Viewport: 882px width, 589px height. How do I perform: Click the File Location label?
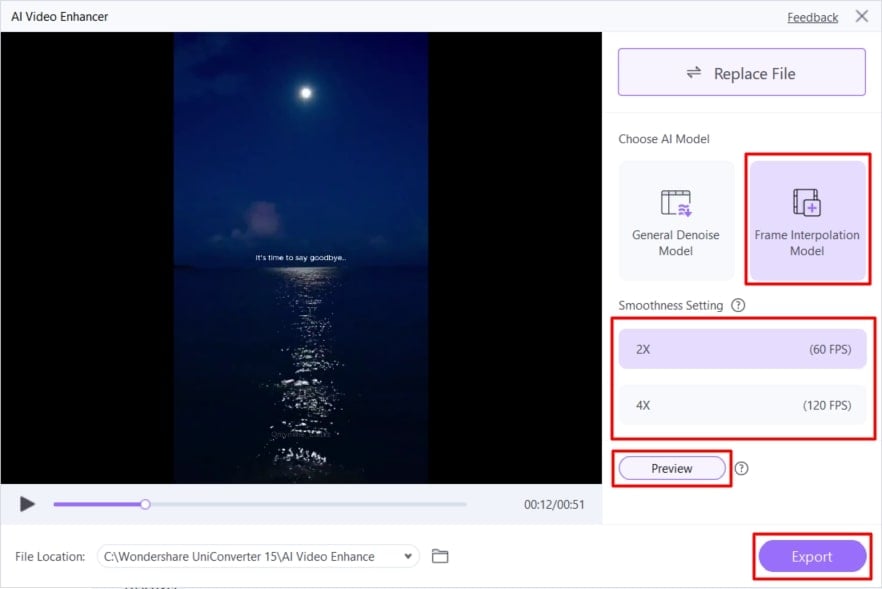[x=50, y=556]
